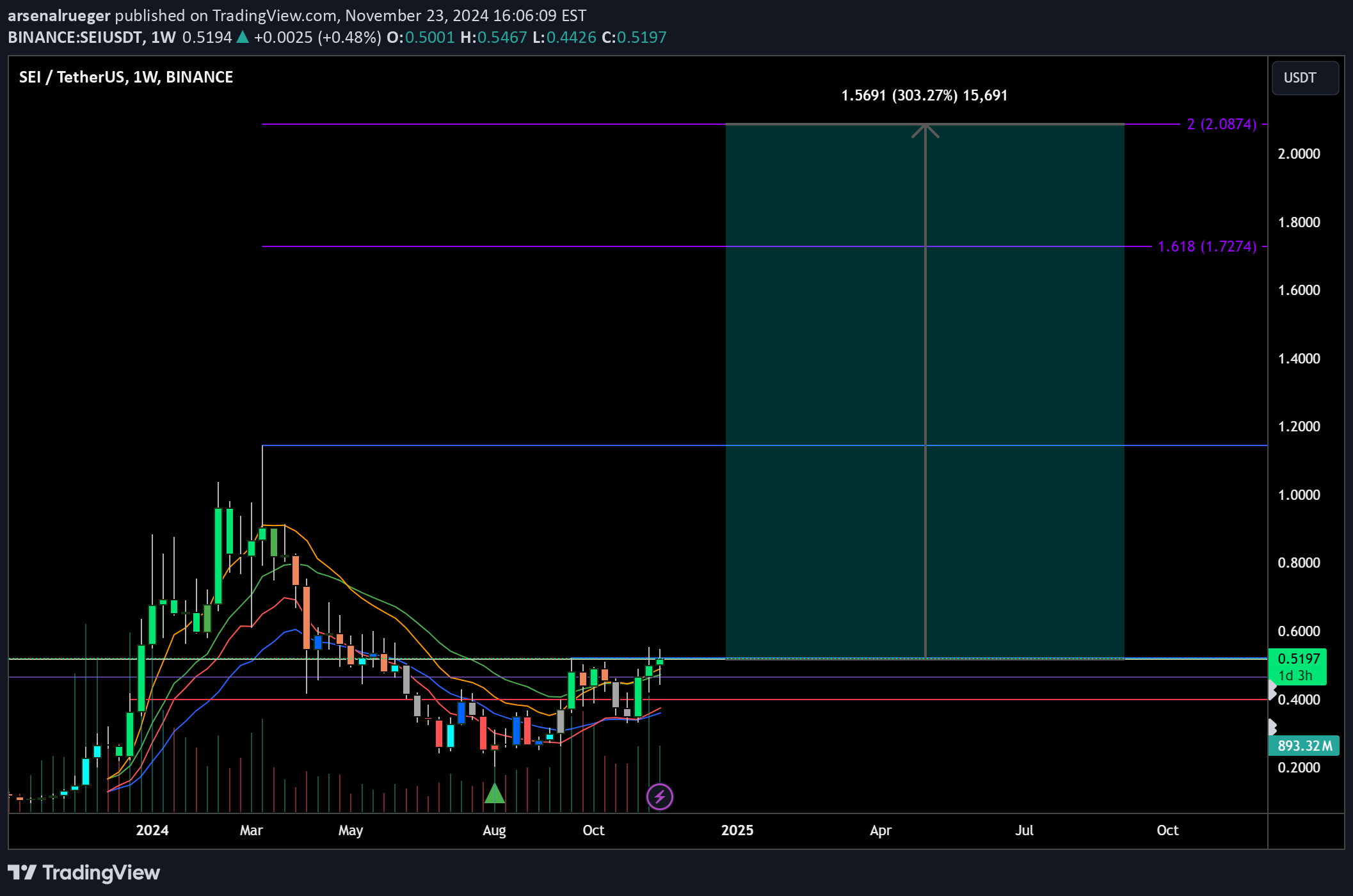Screen dimensions: 1353x896
Task: Open the USDT currency selector
Action: coord(1304,78)
